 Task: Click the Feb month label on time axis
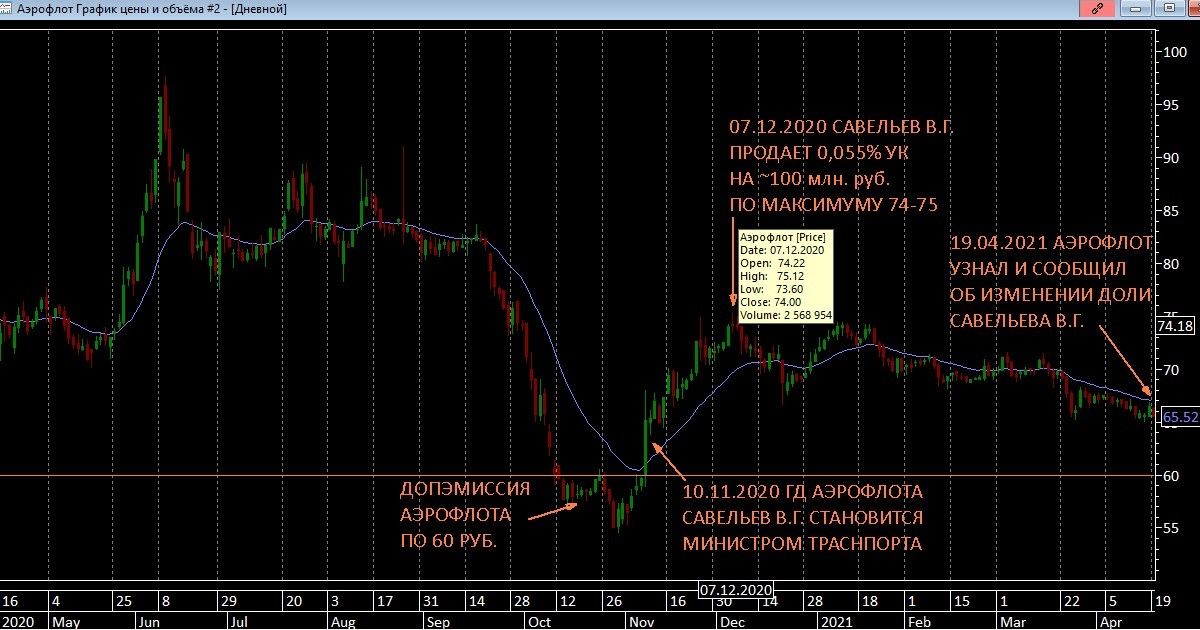(x=918, y=621)
